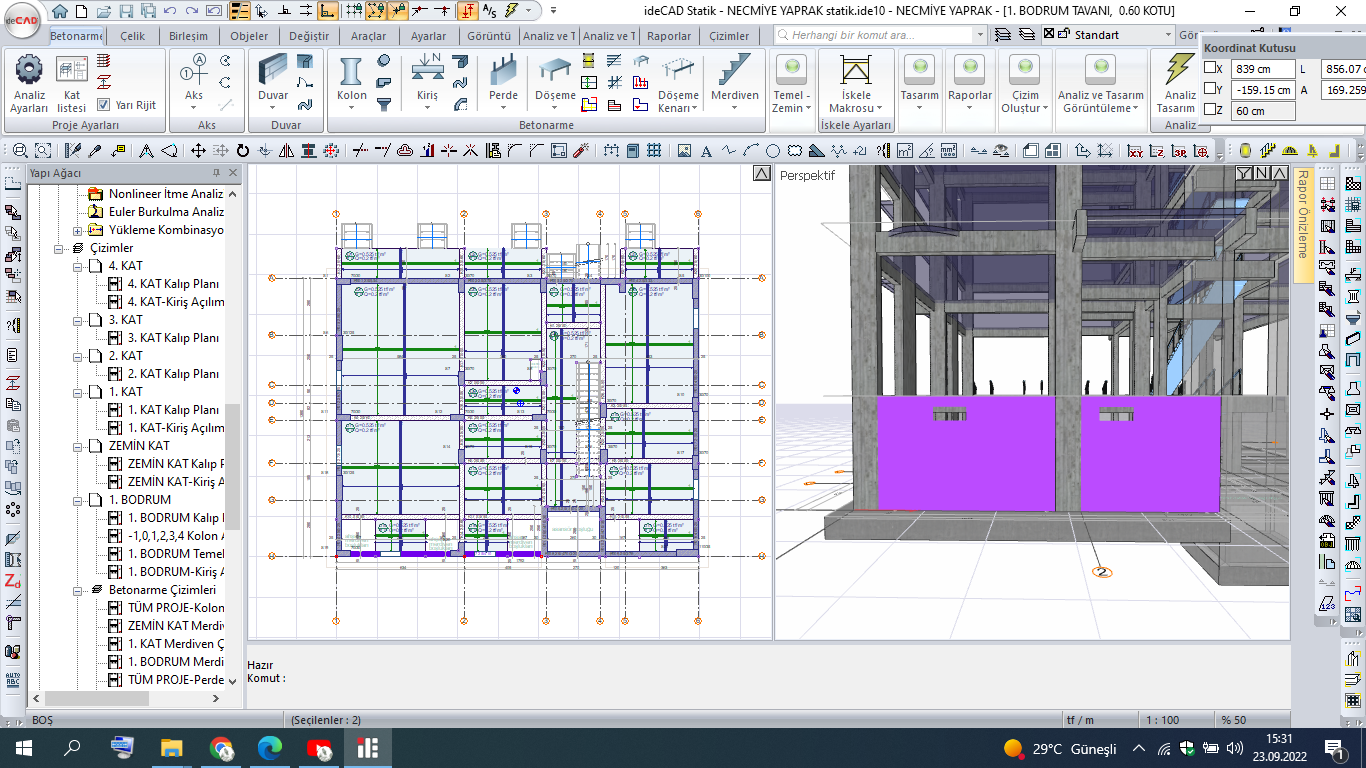The width and height of the screenshot is (1366, 768).
Task: Click the circular column icon in ribbon
Action: [384, 60]
